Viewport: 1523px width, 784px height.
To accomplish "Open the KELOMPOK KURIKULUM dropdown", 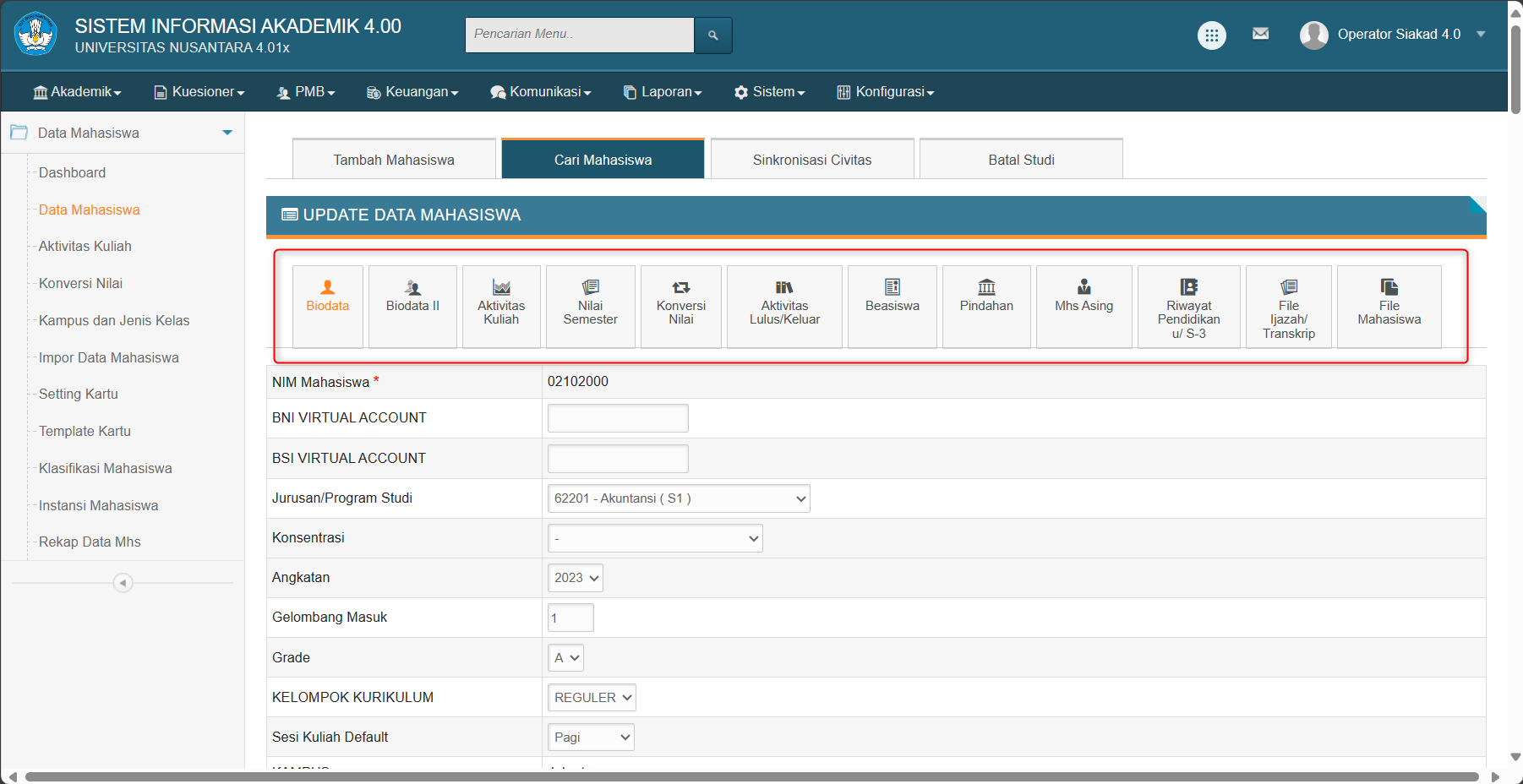I will click(x=592, y=698).
